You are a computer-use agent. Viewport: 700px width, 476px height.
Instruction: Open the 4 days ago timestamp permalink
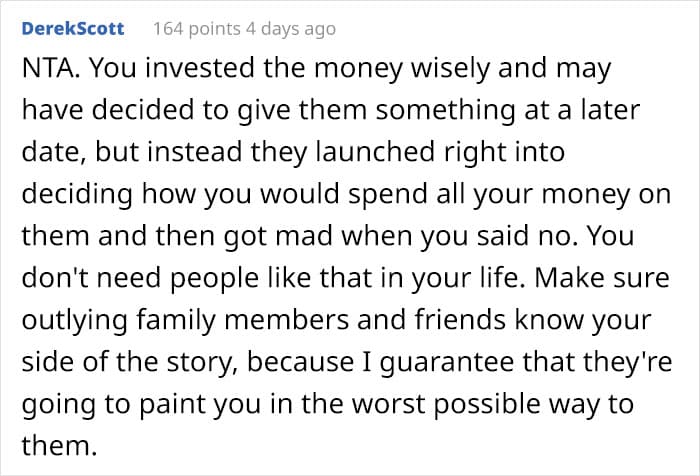[291, 29]
